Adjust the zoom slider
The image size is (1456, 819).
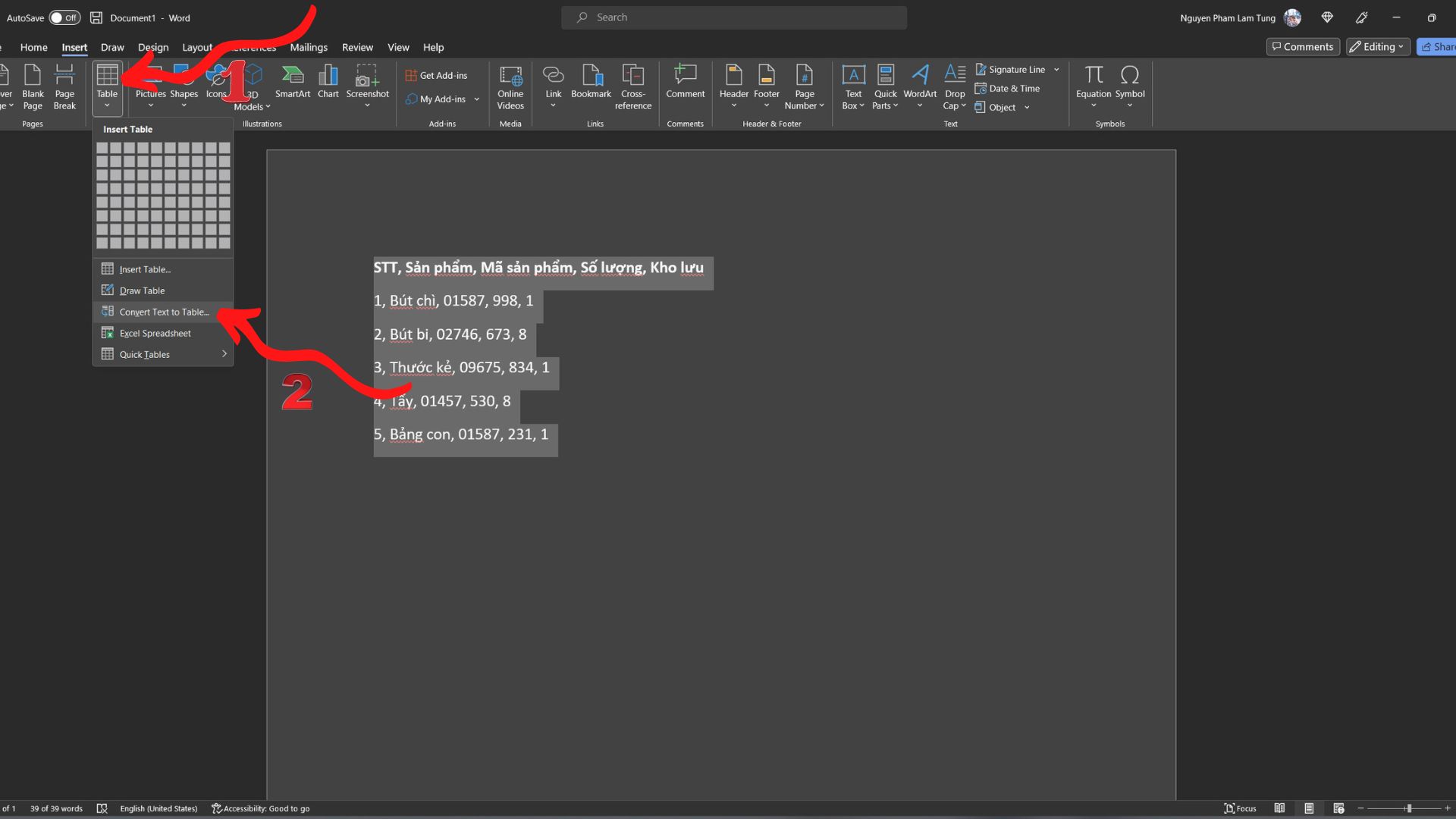point(1408,808)
